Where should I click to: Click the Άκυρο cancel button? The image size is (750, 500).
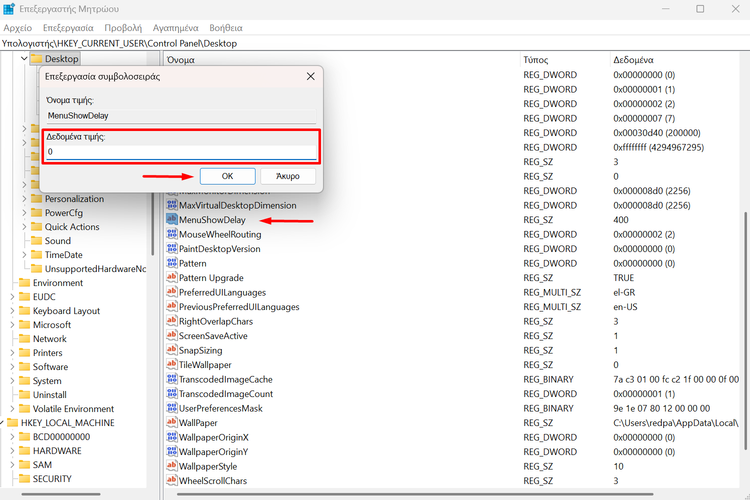pyautogui.click(x=287, y=176)
